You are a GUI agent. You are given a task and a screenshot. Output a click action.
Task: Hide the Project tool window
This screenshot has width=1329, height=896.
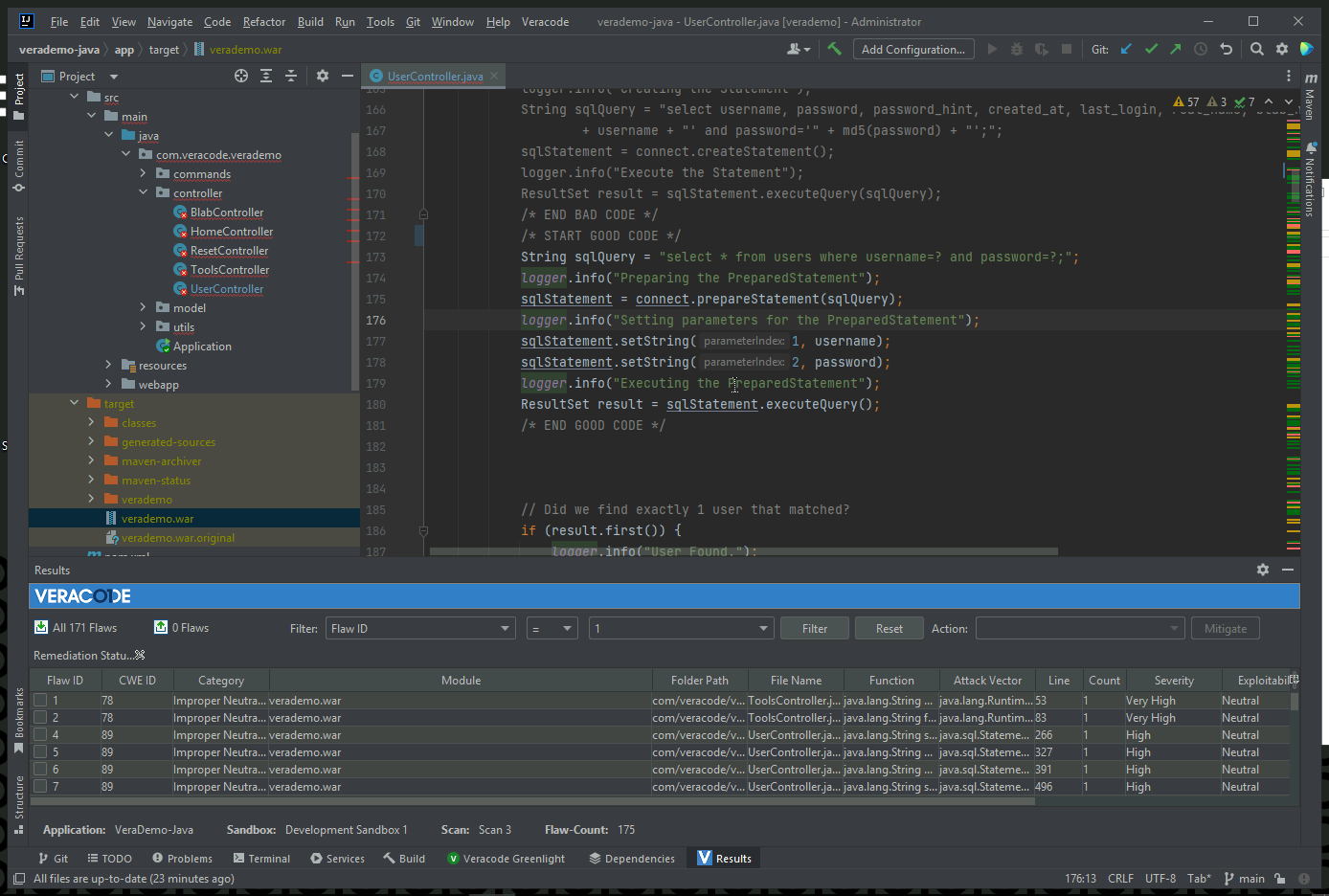point(348,76)
